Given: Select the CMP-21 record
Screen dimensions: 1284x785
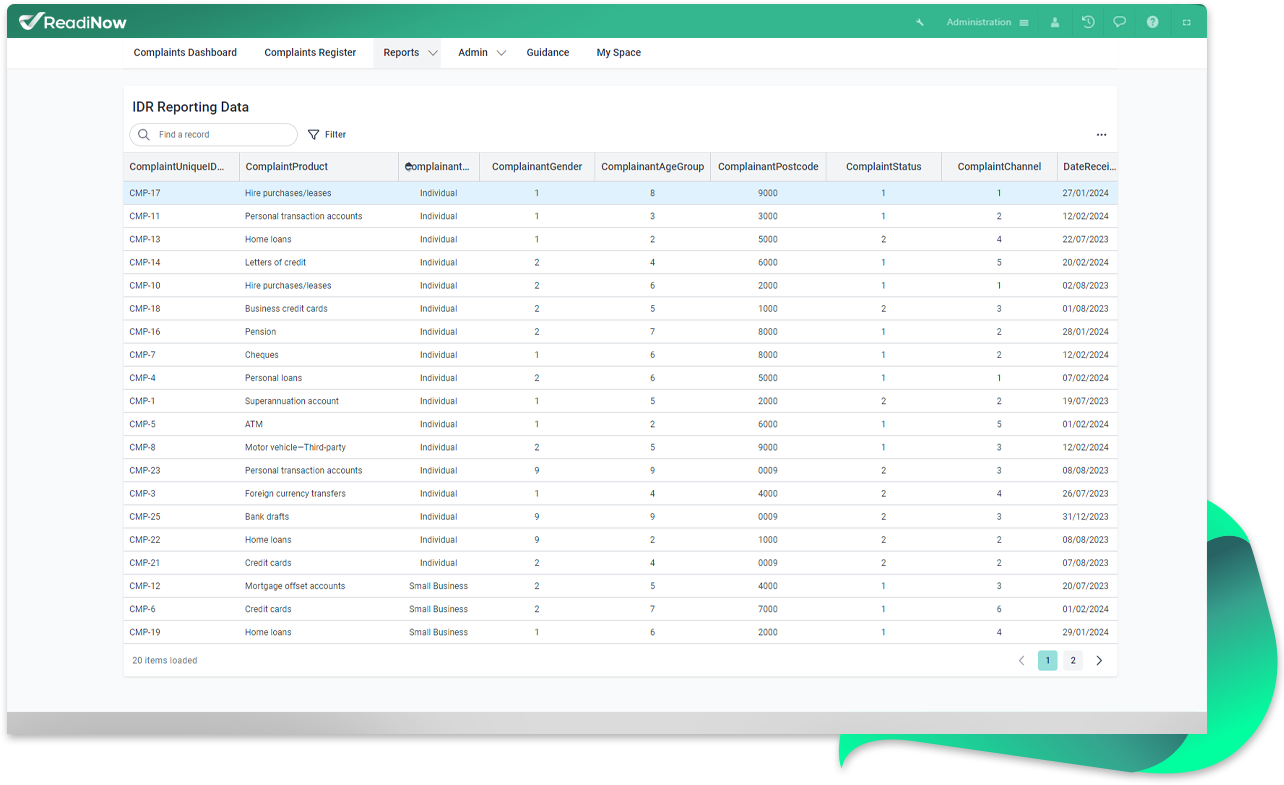Looking at the screenshot, I should point(620,562).
